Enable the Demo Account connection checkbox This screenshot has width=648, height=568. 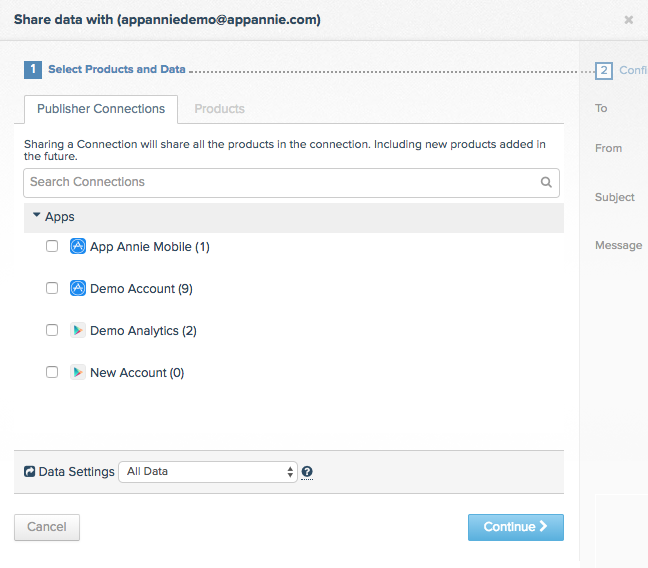[x=52, y=288]
